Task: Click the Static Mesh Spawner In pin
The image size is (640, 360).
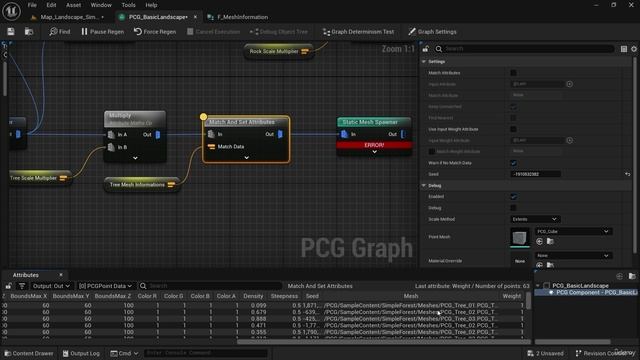Action: point(344,134)
